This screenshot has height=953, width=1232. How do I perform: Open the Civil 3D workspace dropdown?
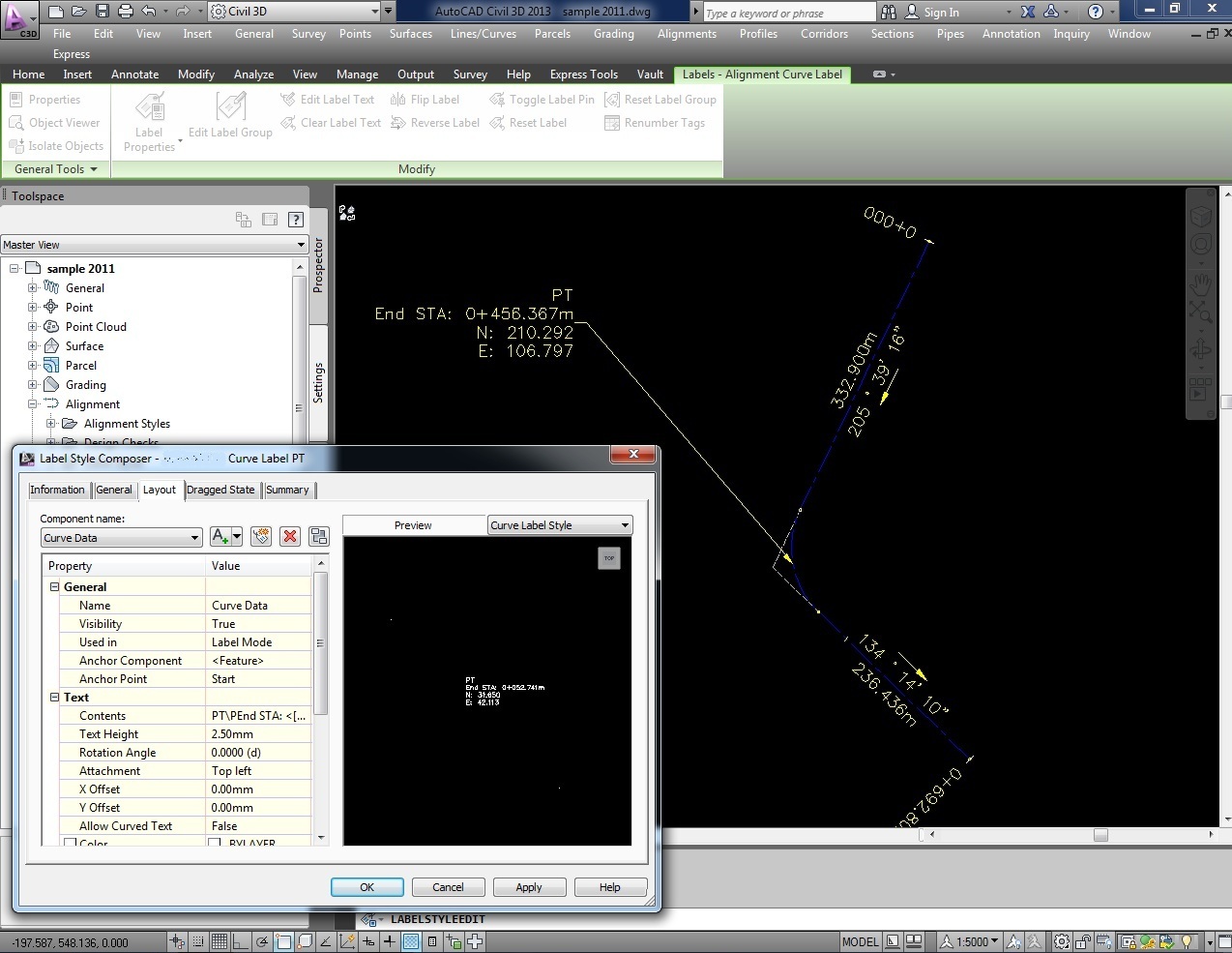[x=295, y=12]
